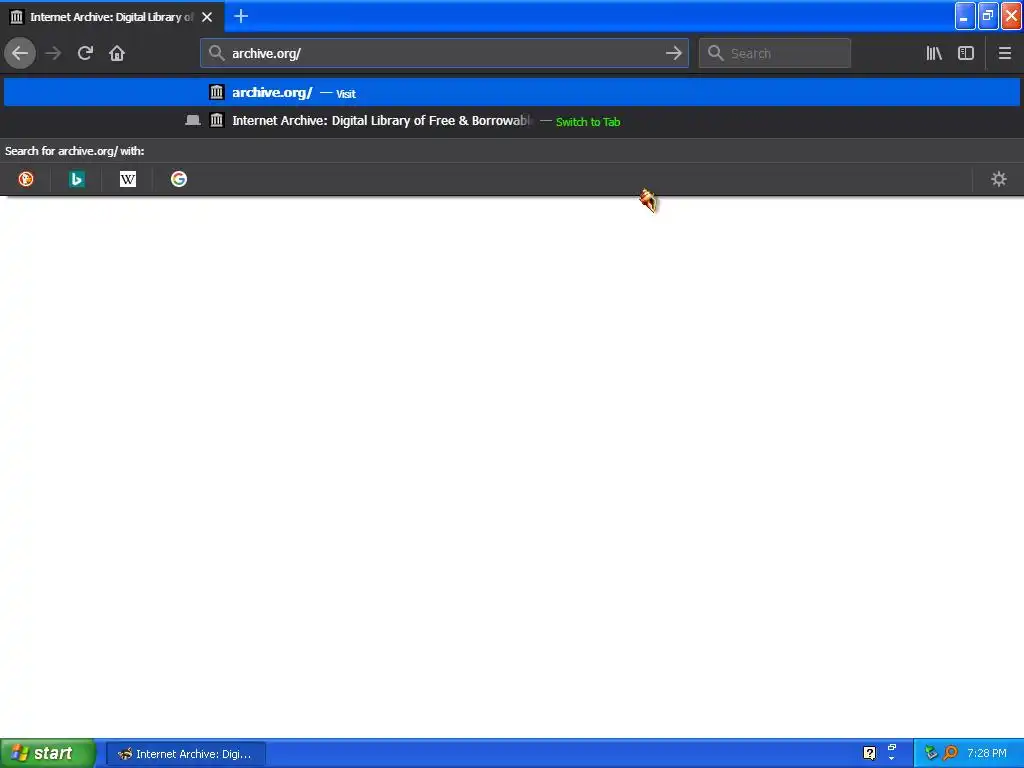1024x768 pixels.
Task: Open the Library bookshelf icon
Action: [x=934, y=53]
